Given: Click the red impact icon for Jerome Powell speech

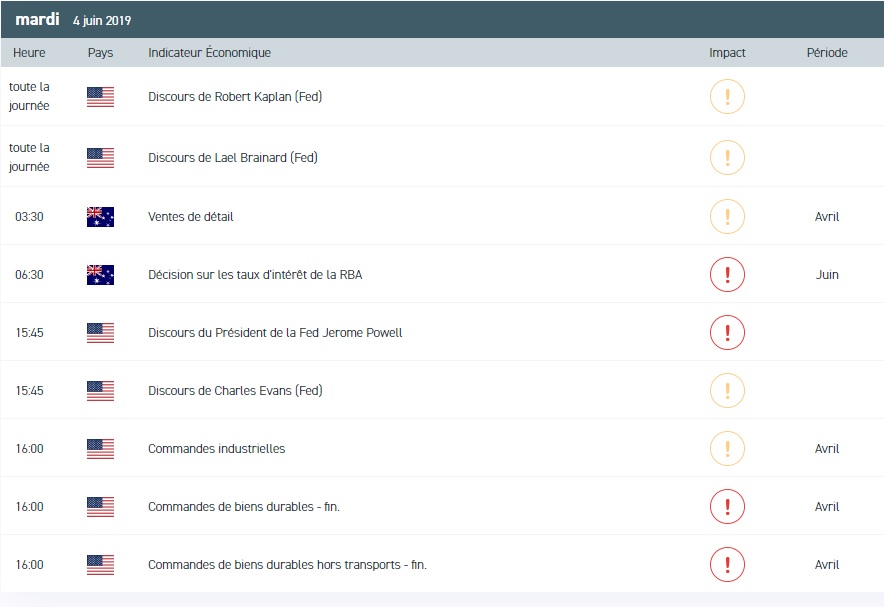Looking at the screenshot, I should [x=727, y=333].
